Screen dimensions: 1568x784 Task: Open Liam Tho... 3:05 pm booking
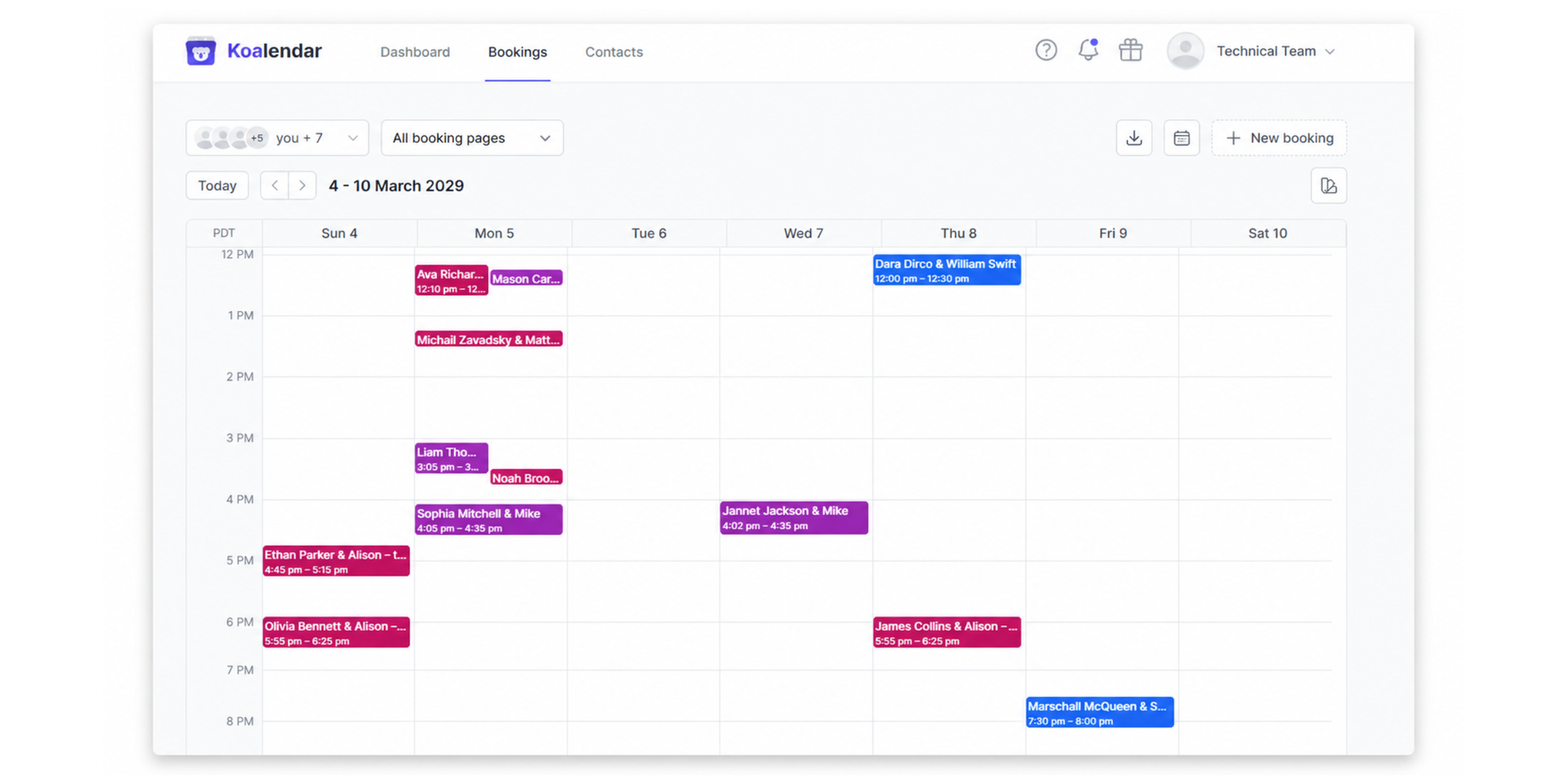[x=451, y=459]
